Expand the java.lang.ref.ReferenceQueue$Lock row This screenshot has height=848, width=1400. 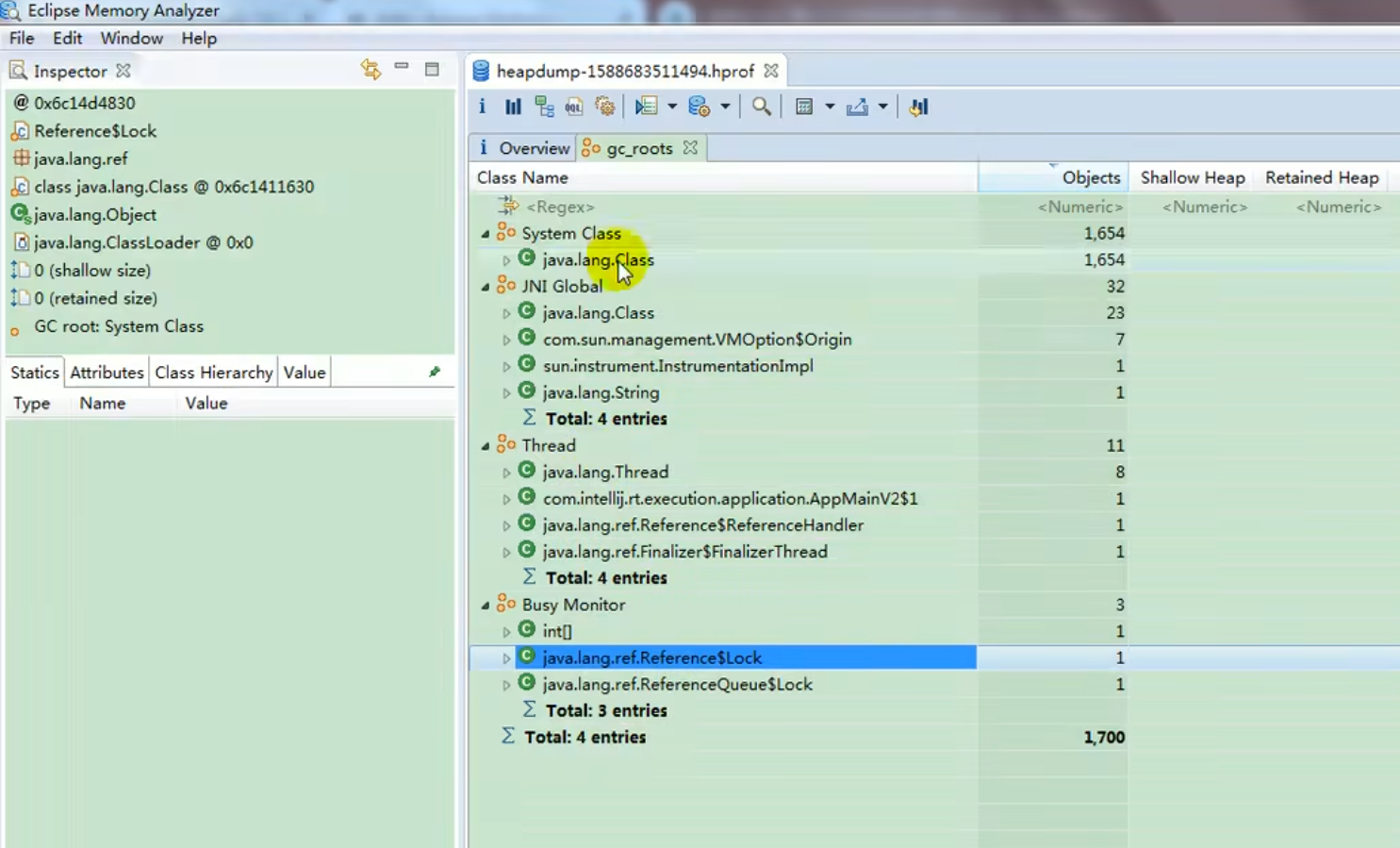coord(506,685)
